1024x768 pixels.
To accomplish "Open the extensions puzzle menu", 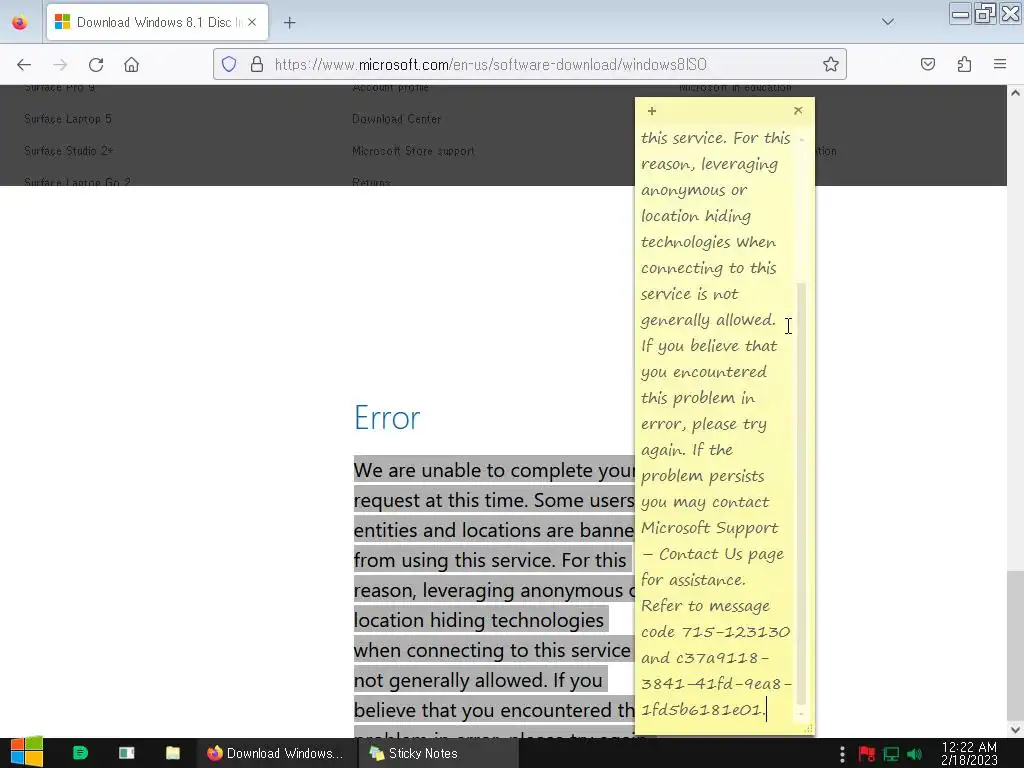I will [x=964, y=64].
